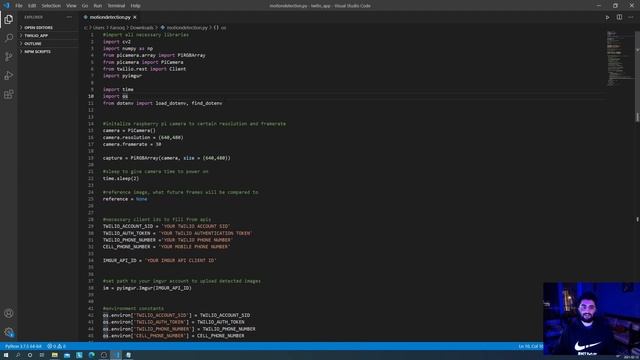
Task: Open the Edit menu
Action: click(x=32, y=6)
